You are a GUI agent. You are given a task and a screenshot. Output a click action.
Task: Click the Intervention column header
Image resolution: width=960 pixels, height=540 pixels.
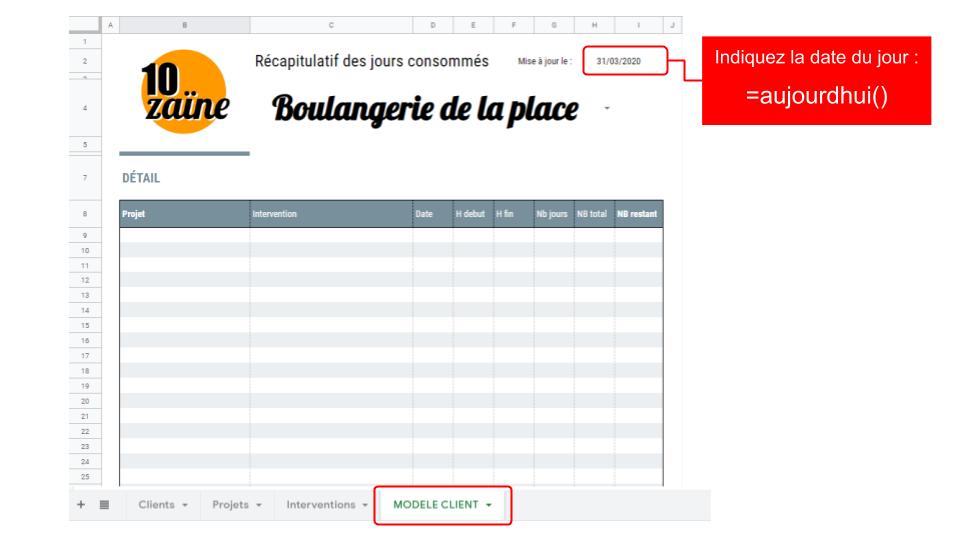331,214
